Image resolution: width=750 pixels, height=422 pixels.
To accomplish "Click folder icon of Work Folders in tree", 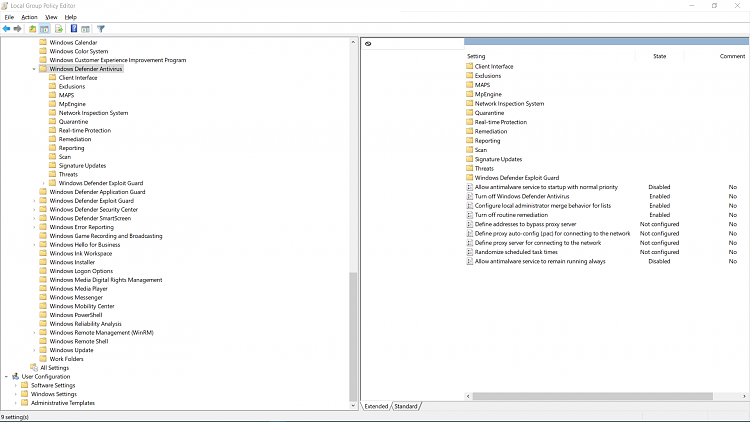I will coord(43,358).
